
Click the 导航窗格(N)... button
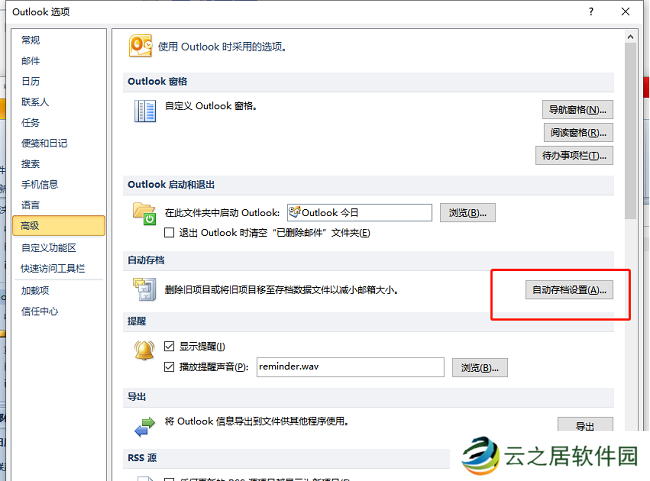[577, 110]
